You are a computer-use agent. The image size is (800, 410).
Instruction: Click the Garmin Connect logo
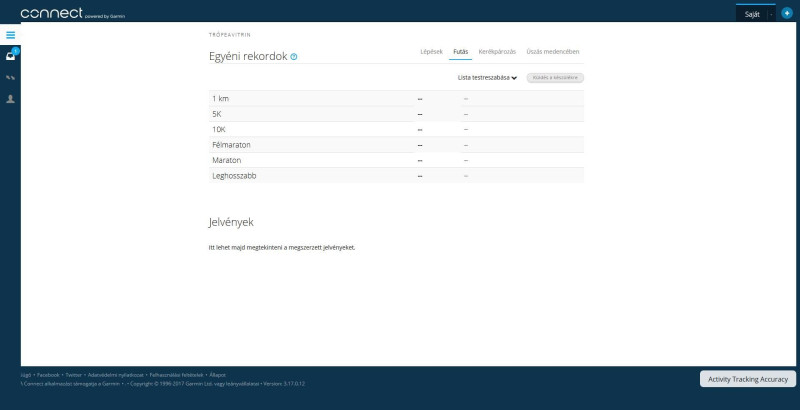click(72, 13)
